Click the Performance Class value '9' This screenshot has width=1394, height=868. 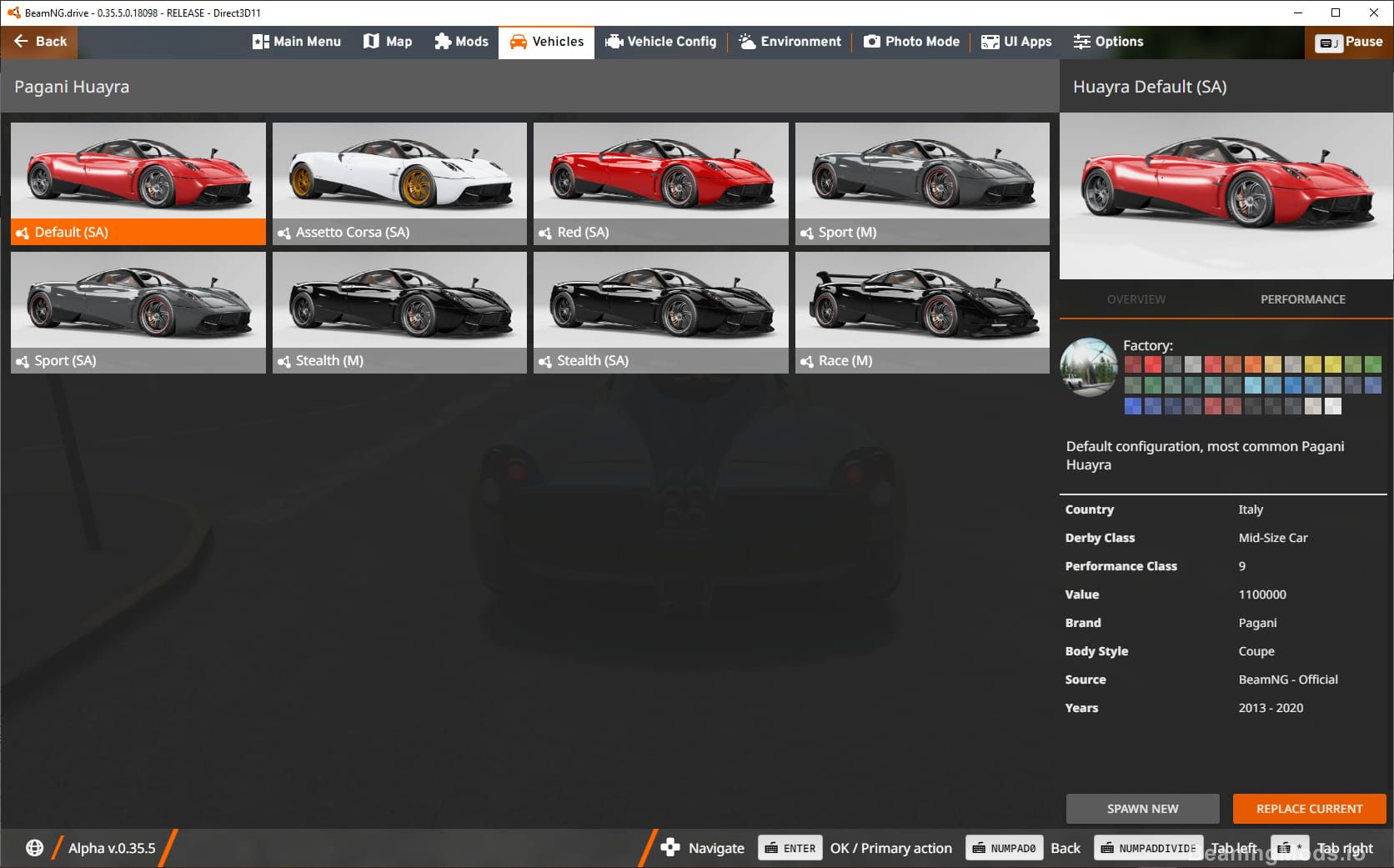[x=1242, y=566]
